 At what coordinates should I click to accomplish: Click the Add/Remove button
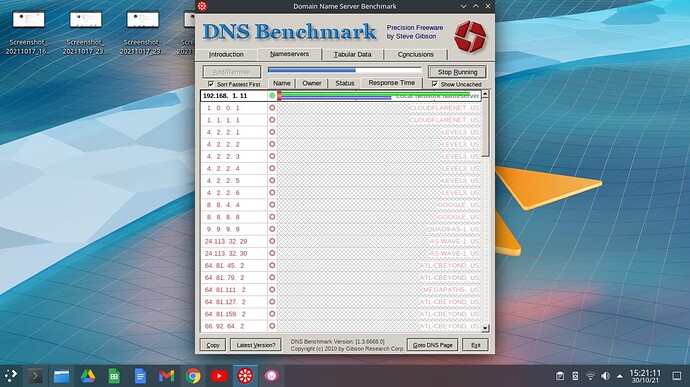(x=231, y=72)
